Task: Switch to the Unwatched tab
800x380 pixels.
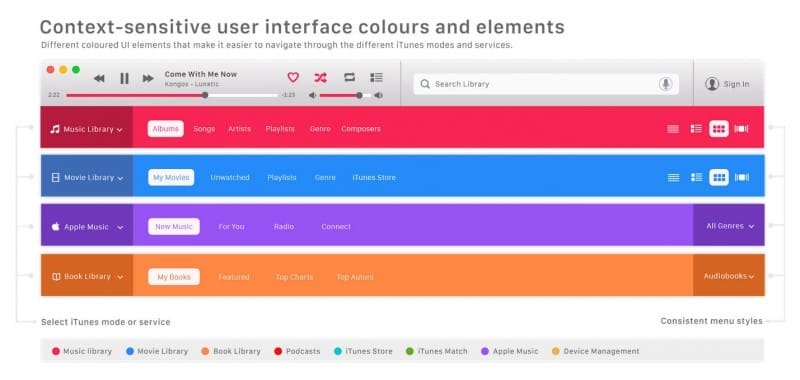Action: click(230, 178)
